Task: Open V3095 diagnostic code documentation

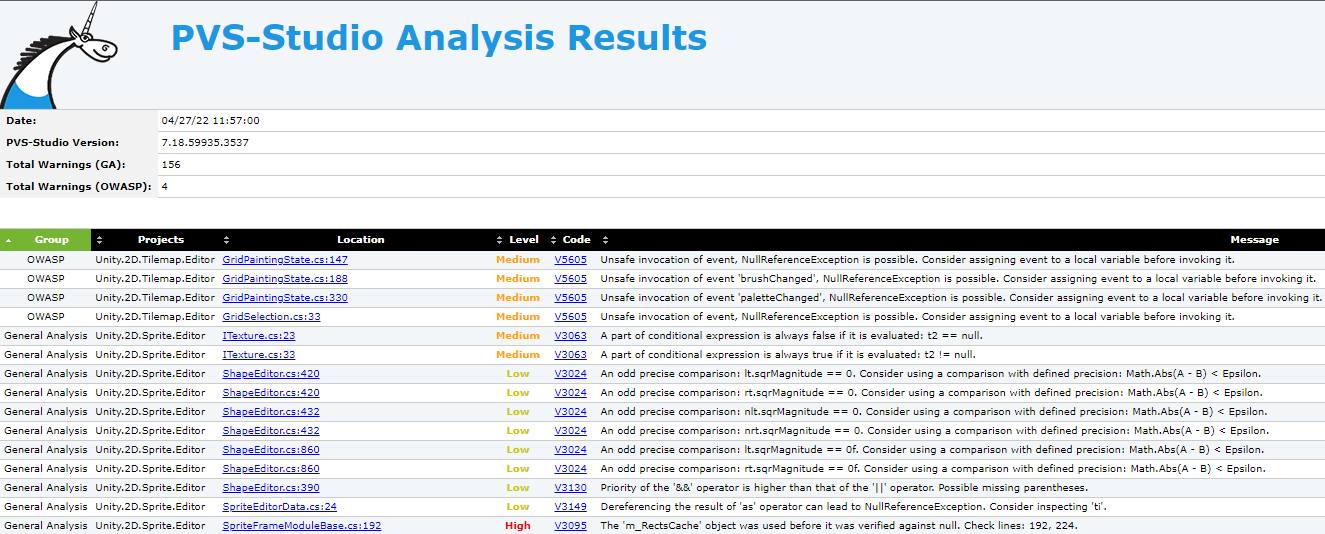Action: (571, 526)
